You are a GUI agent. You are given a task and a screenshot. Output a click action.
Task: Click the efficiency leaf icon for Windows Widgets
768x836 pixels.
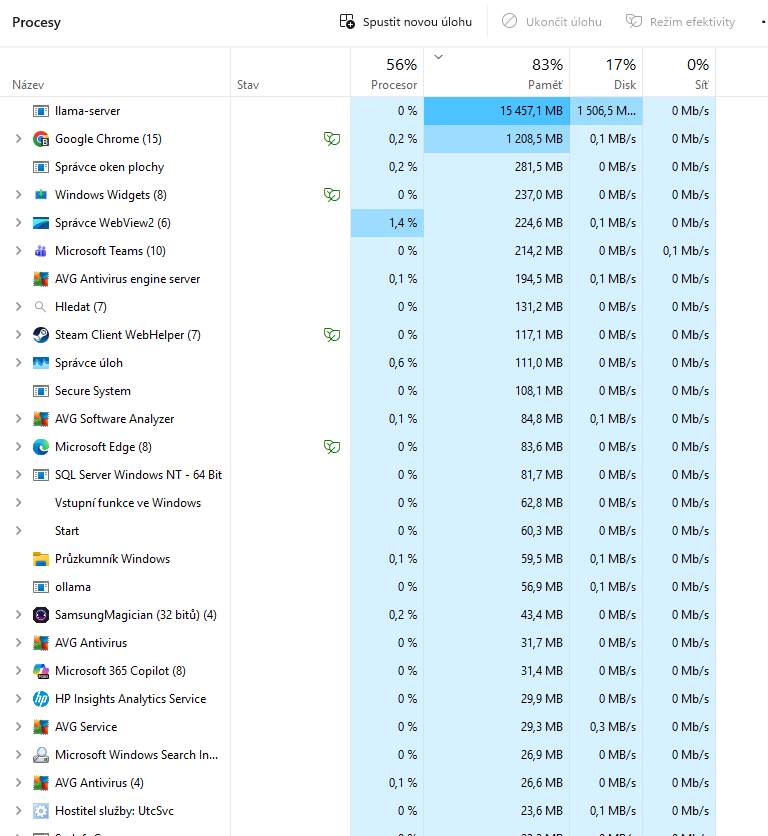pyautogui.click(x=332, y=195)
